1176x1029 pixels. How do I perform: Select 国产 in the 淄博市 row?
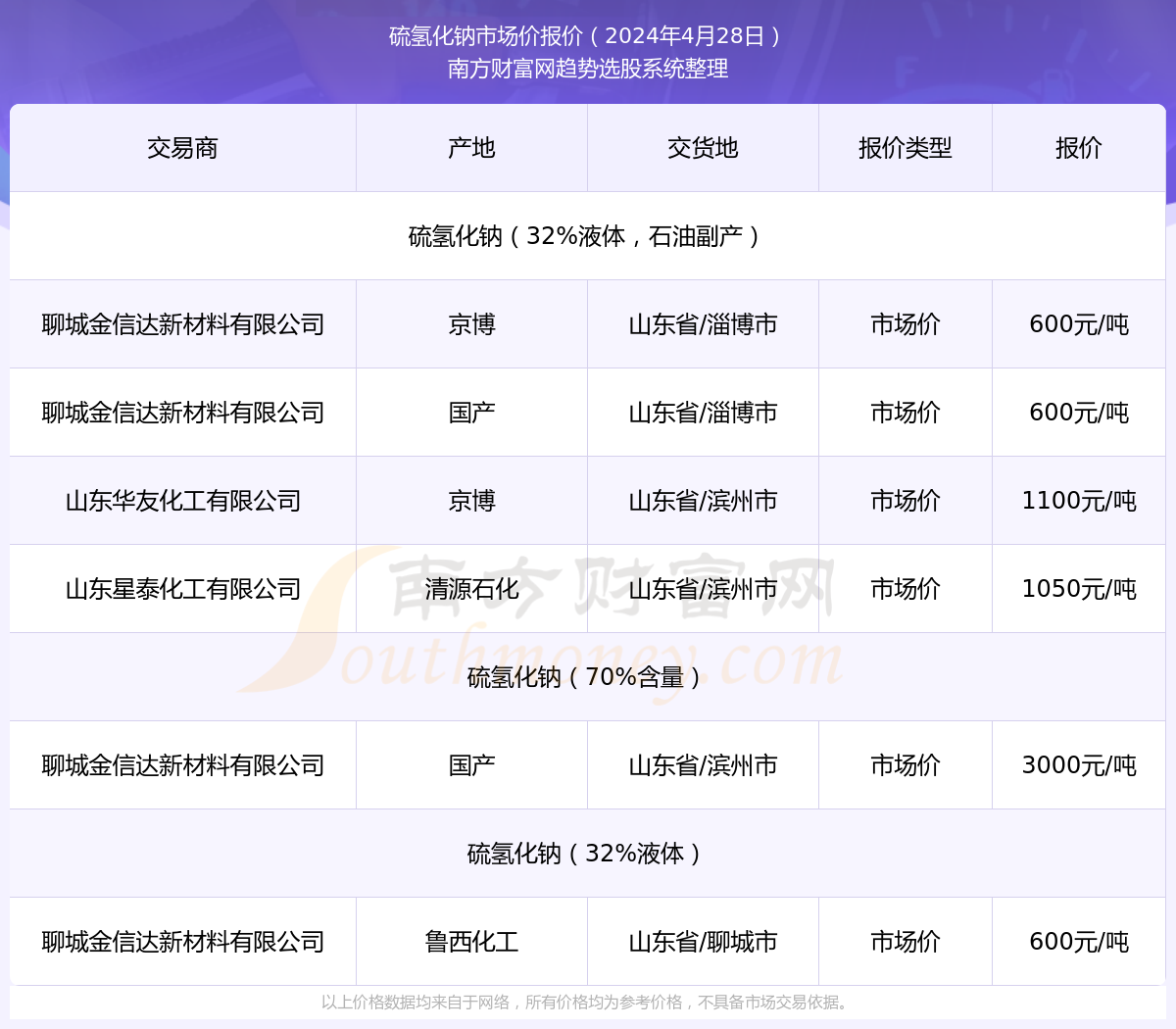pyautogui.click(x=471, y=413)
